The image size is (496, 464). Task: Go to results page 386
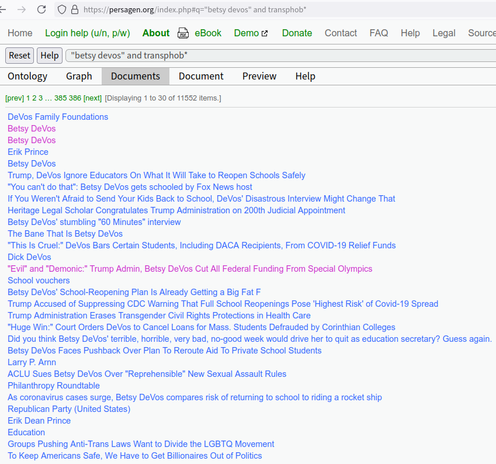pos(75,98)
